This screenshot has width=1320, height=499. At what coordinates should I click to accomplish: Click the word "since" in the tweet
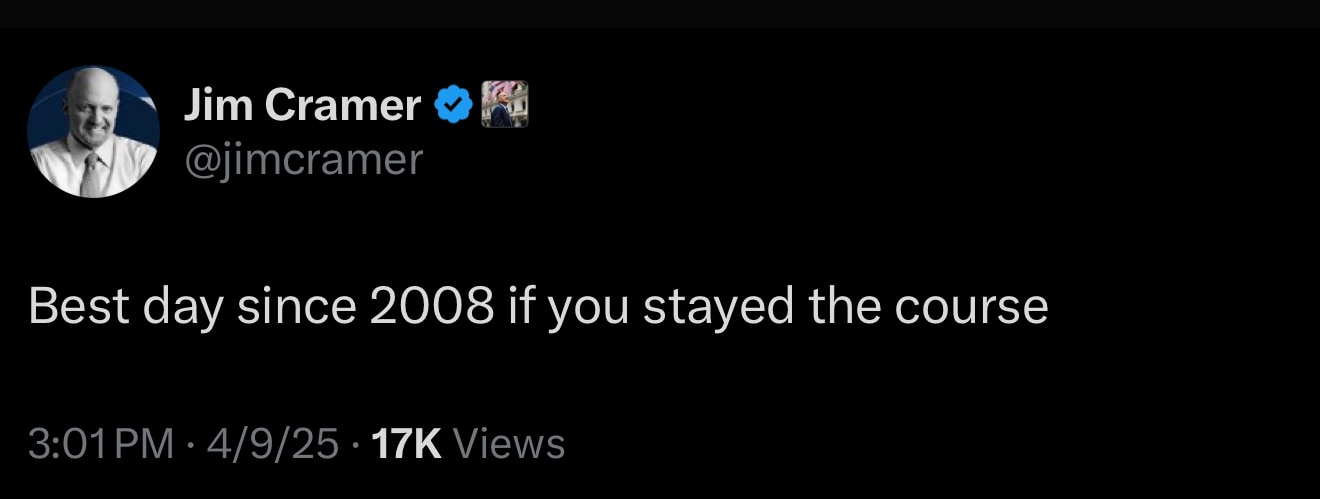tap(296, 307)
